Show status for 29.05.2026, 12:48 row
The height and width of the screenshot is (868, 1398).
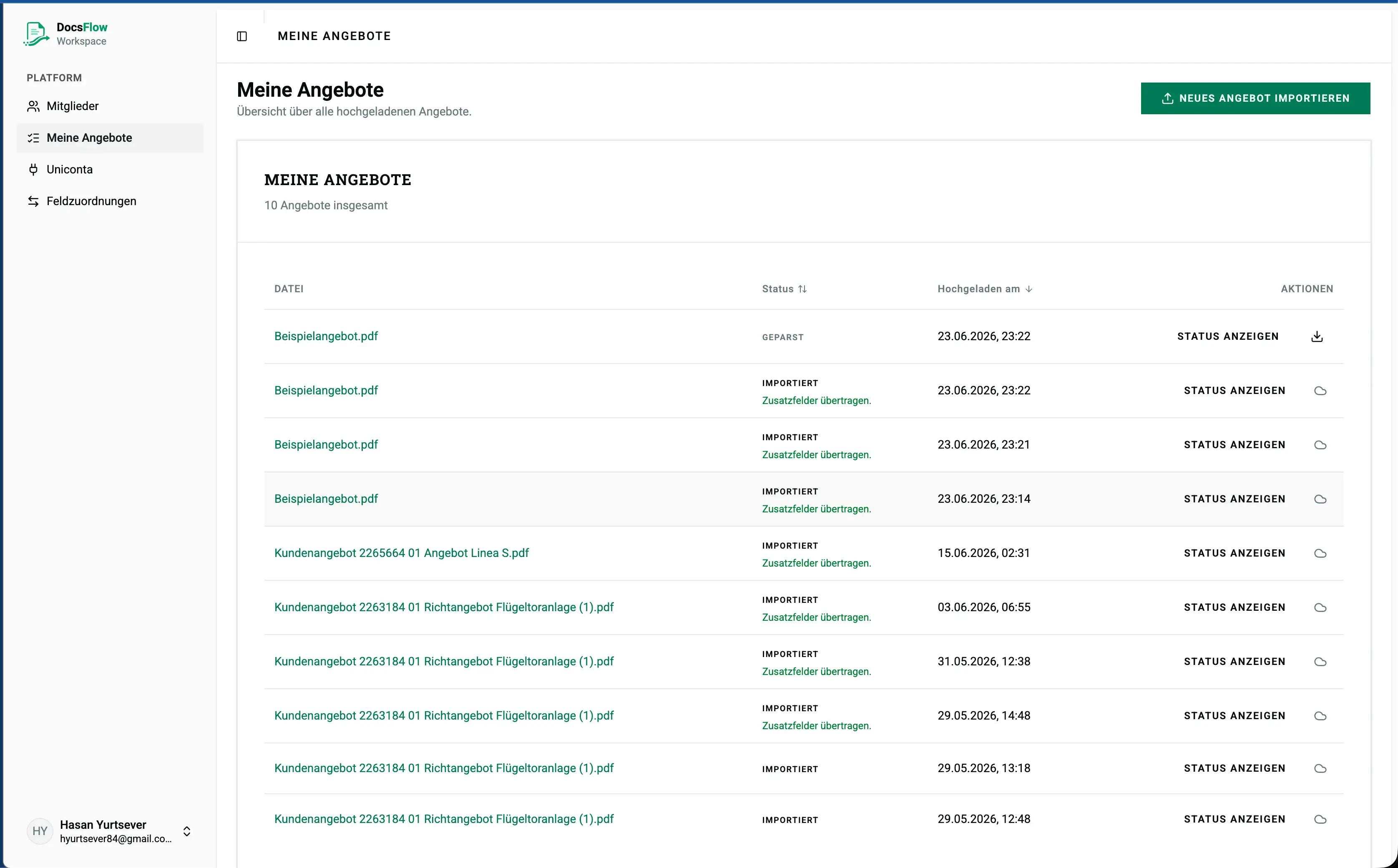coord(1235,819)
